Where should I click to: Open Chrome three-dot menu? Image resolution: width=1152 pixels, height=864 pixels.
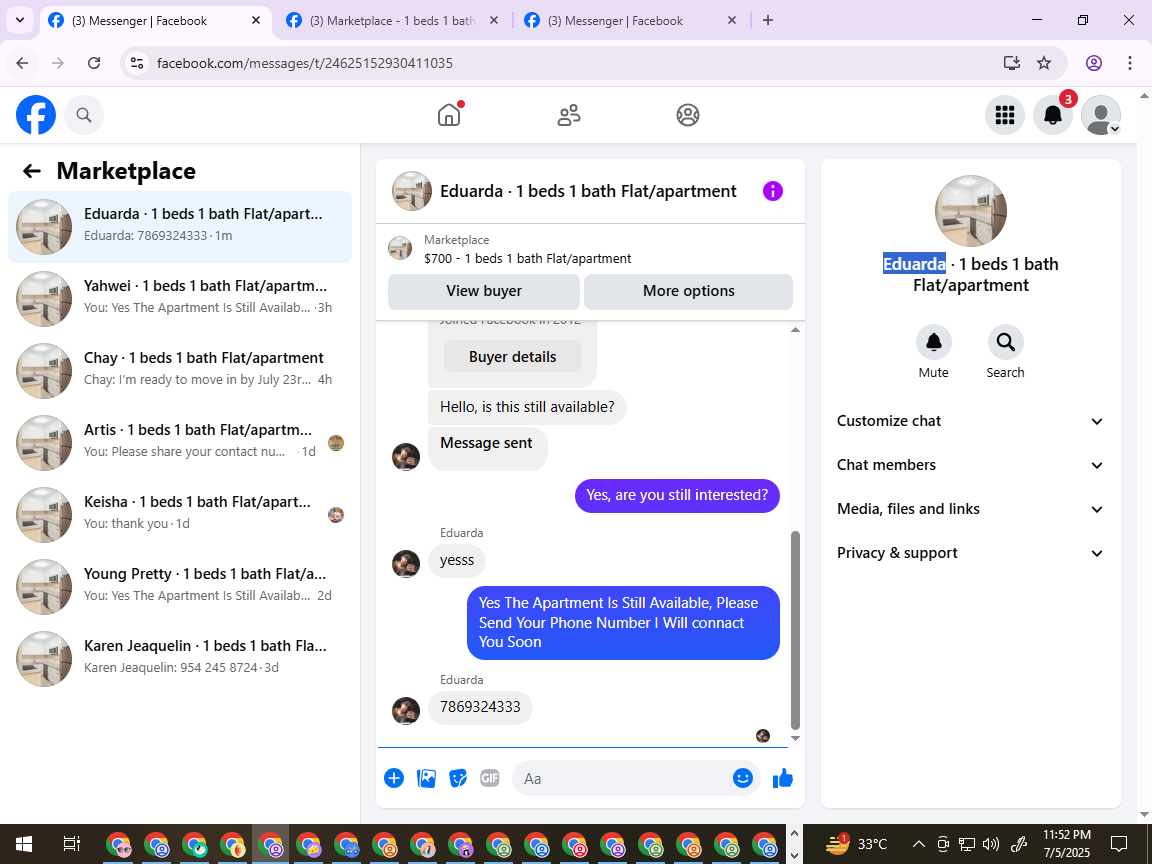pos(1130,63)
